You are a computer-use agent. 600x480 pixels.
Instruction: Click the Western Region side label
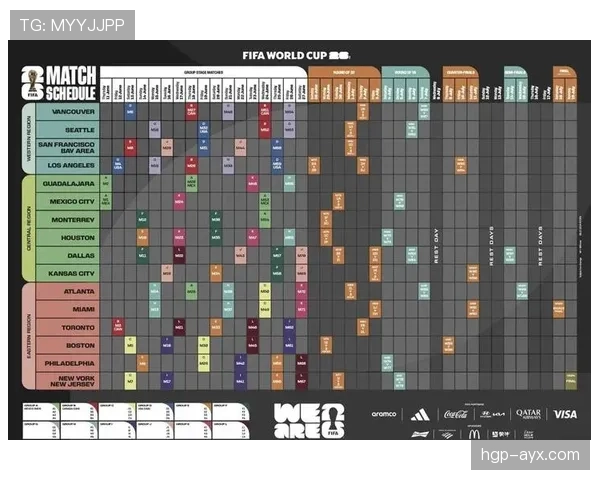pyautogui.click(x=28, y=139)
